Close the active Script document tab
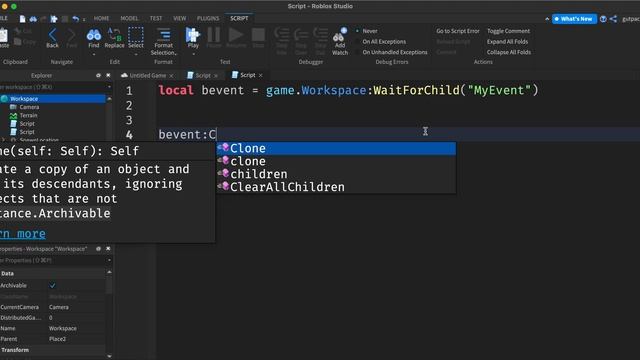The width and height of the screenshot is (640, 360). (x=260, y=76)
